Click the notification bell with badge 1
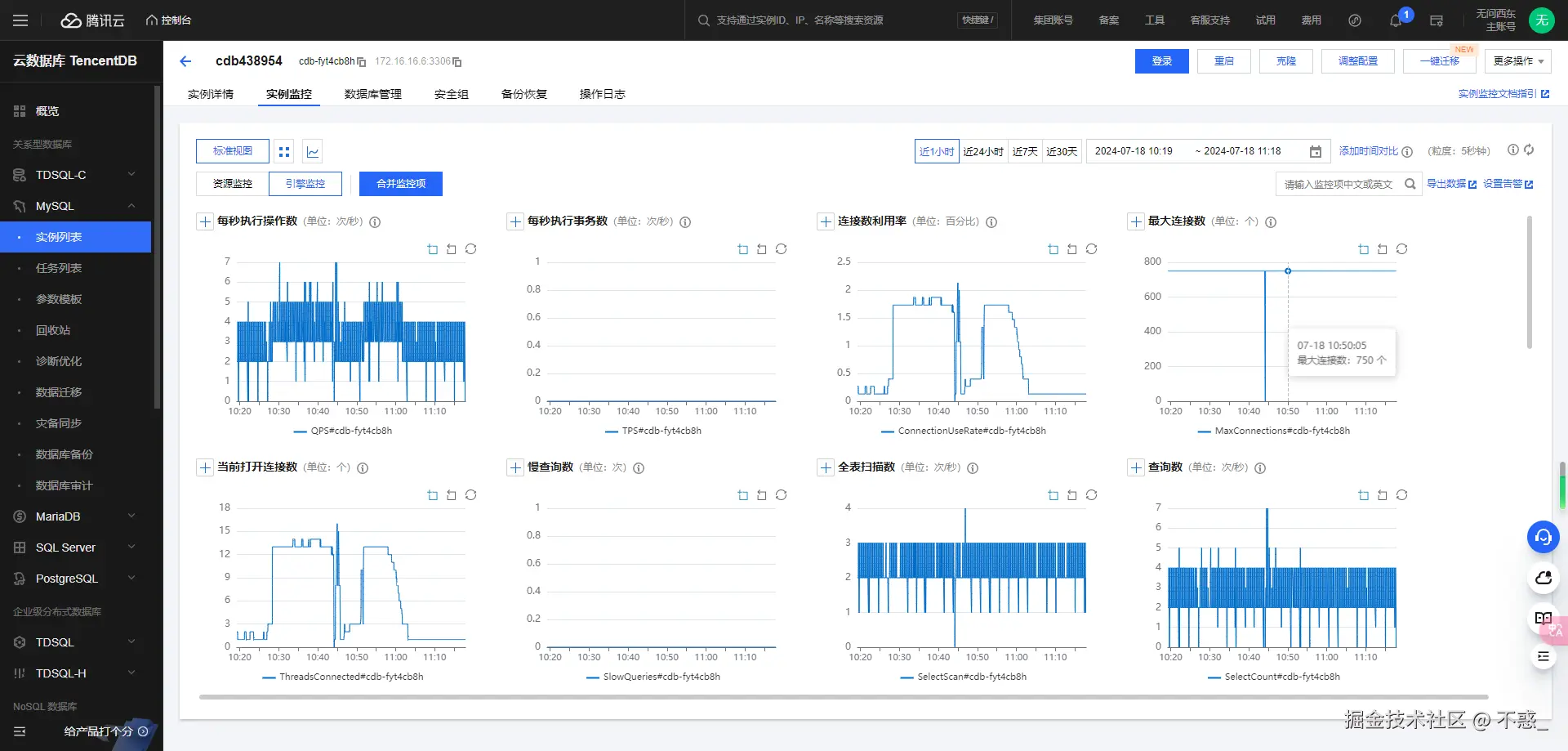Screen dimensions: 1568x751 (x=1396, y=20)
